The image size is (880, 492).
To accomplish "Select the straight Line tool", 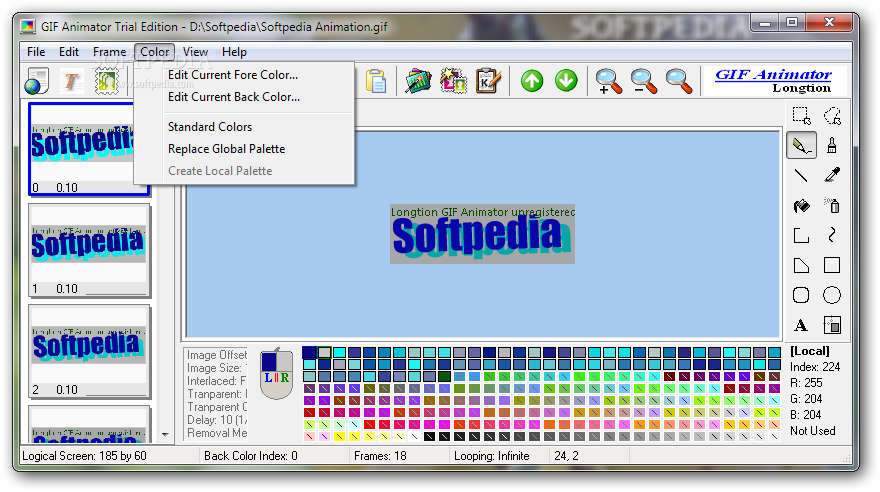I will (x=801, y=176).
